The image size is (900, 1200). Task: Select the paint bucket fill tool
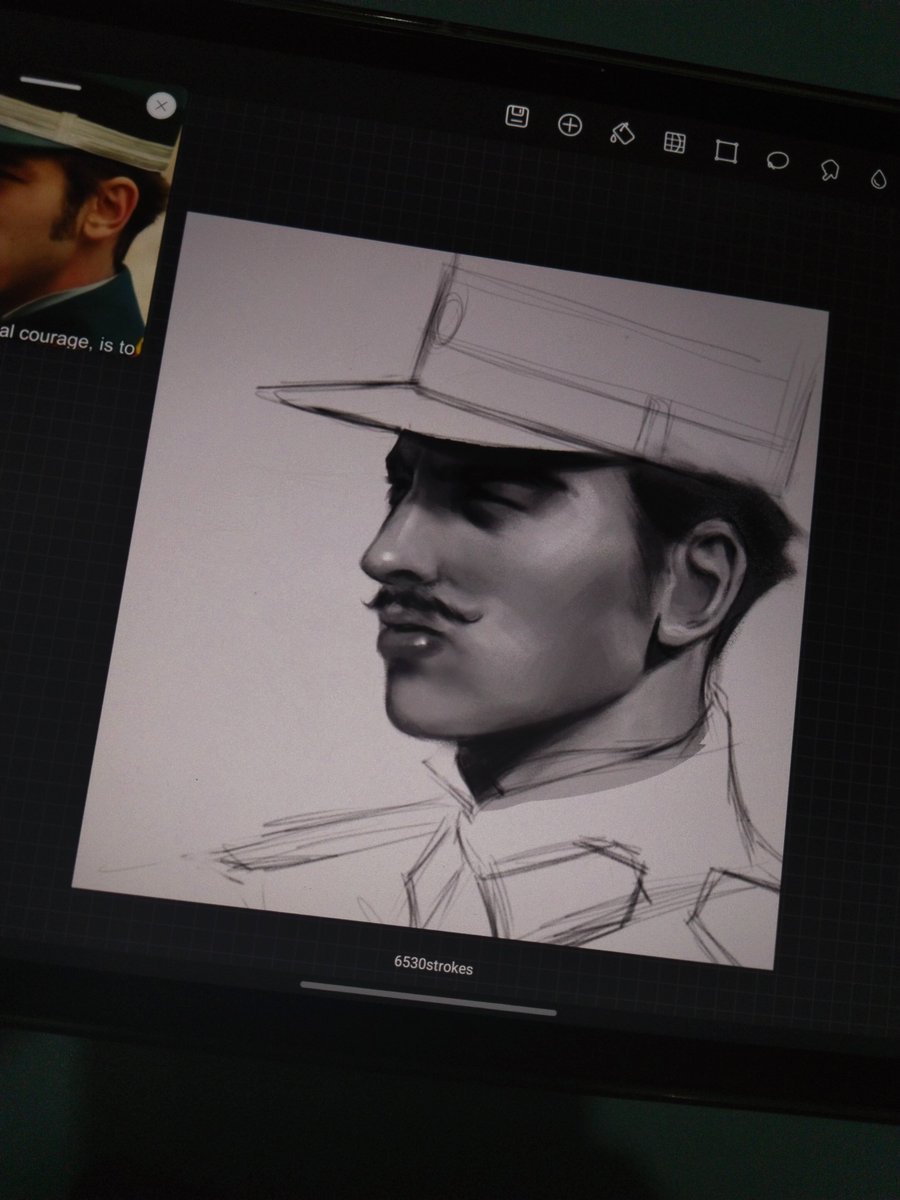(x=622, y=133)
